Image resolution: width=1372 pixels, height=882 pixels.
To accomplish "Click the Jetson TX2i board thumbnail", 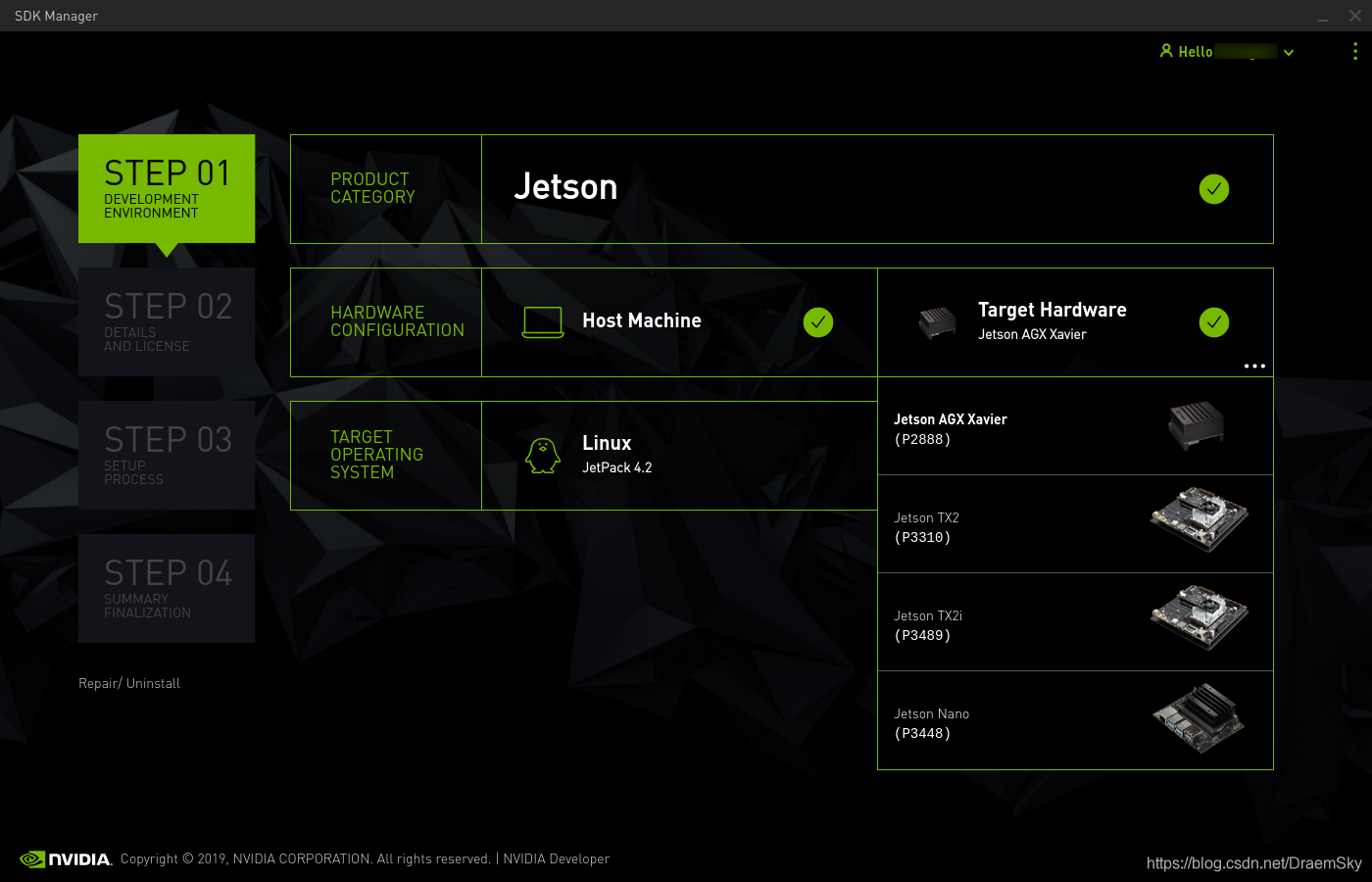I will click(1200, 617).
